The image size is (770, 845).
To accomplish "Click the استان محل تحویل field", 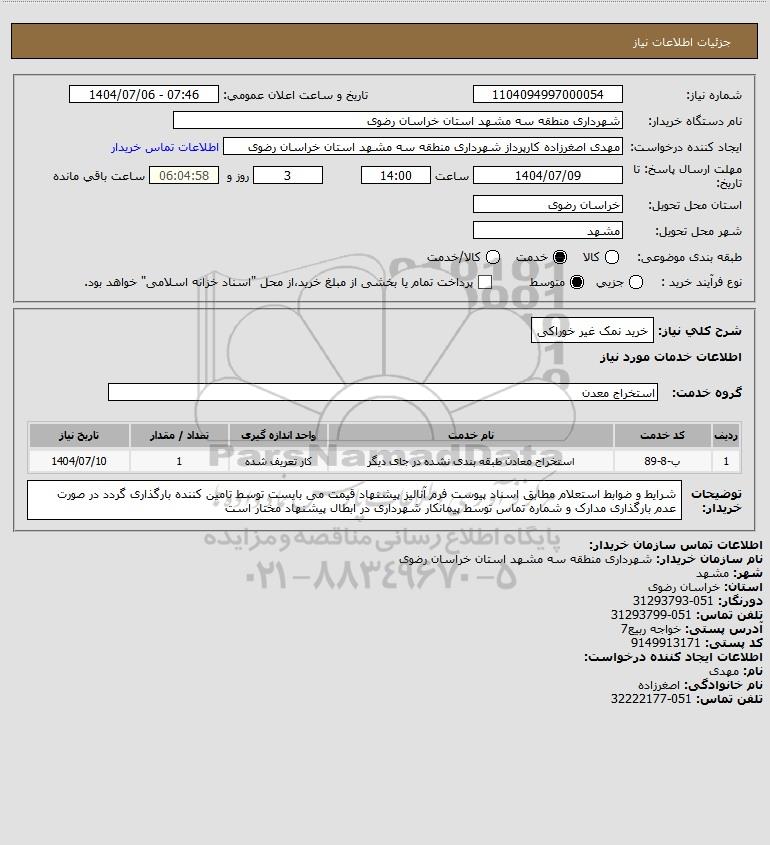I will click(x=547, y=204).
